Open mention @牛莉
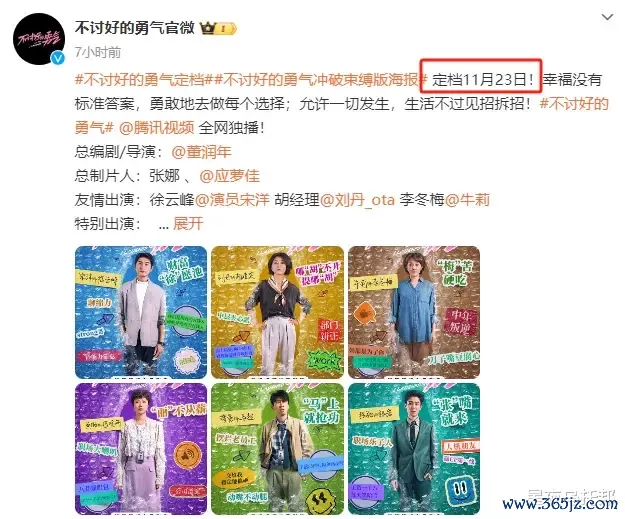Screen dimensions: 625x519 [467, 200]
